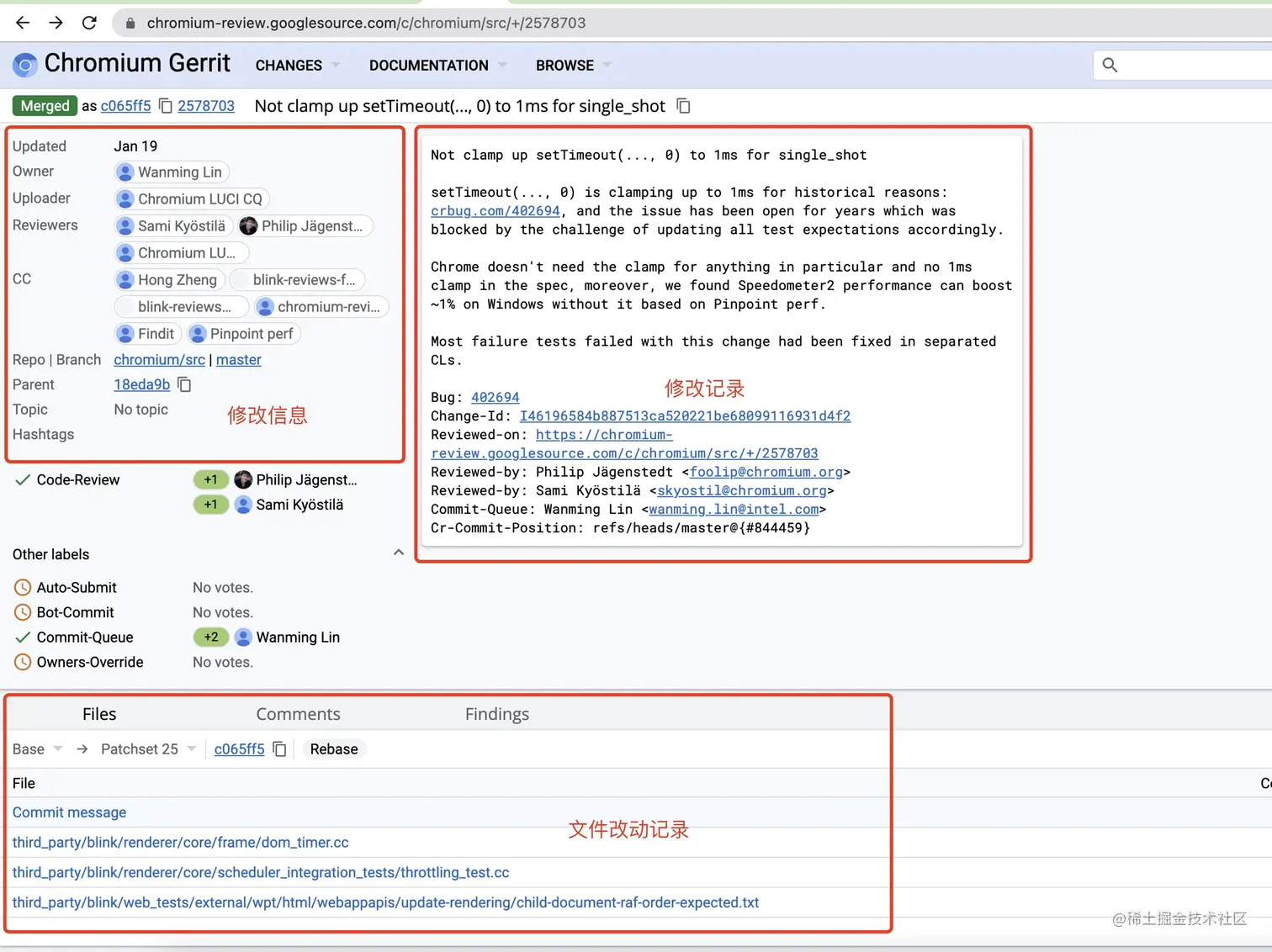The height and width of the screenshot is (952, 1272).
Task: Click the browser forward arrow
Action: coord(56,23)
